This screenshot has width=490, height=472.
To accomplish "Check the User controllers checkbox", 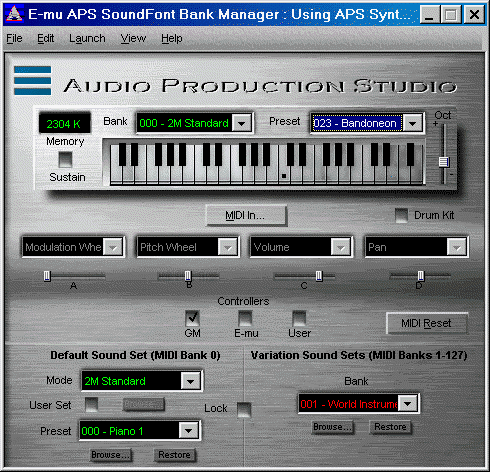I will click(299, 318).
